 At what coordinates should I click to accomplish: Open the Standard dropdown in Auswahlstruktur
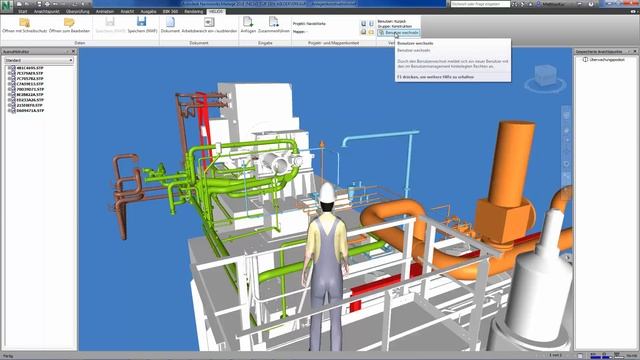[39, 60]
